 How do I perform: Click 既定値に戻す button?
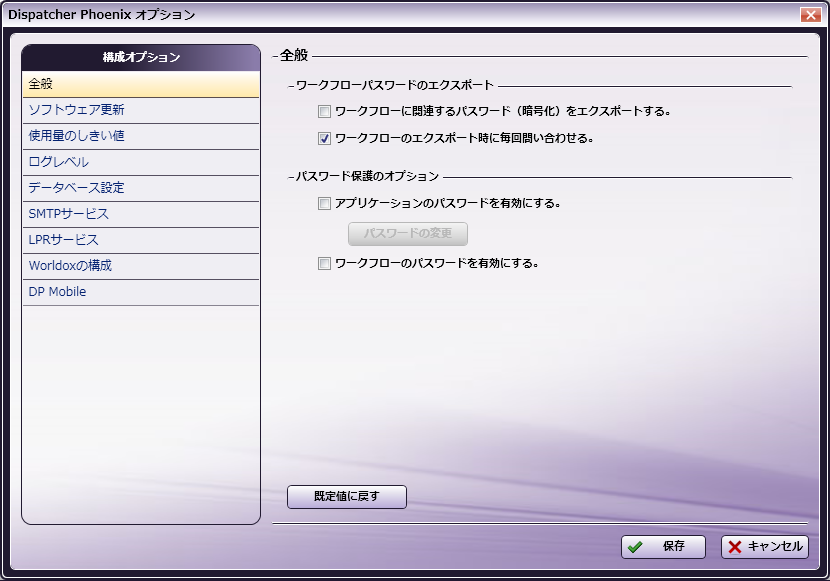click(347, 497)
